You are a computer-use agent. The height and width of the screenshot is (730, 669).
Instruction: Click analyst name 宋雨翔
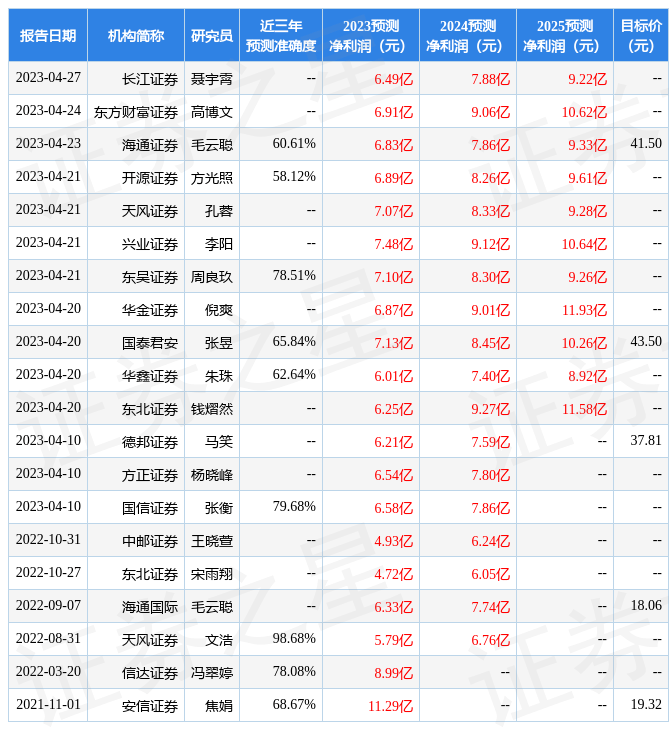(x=212, y=574)
